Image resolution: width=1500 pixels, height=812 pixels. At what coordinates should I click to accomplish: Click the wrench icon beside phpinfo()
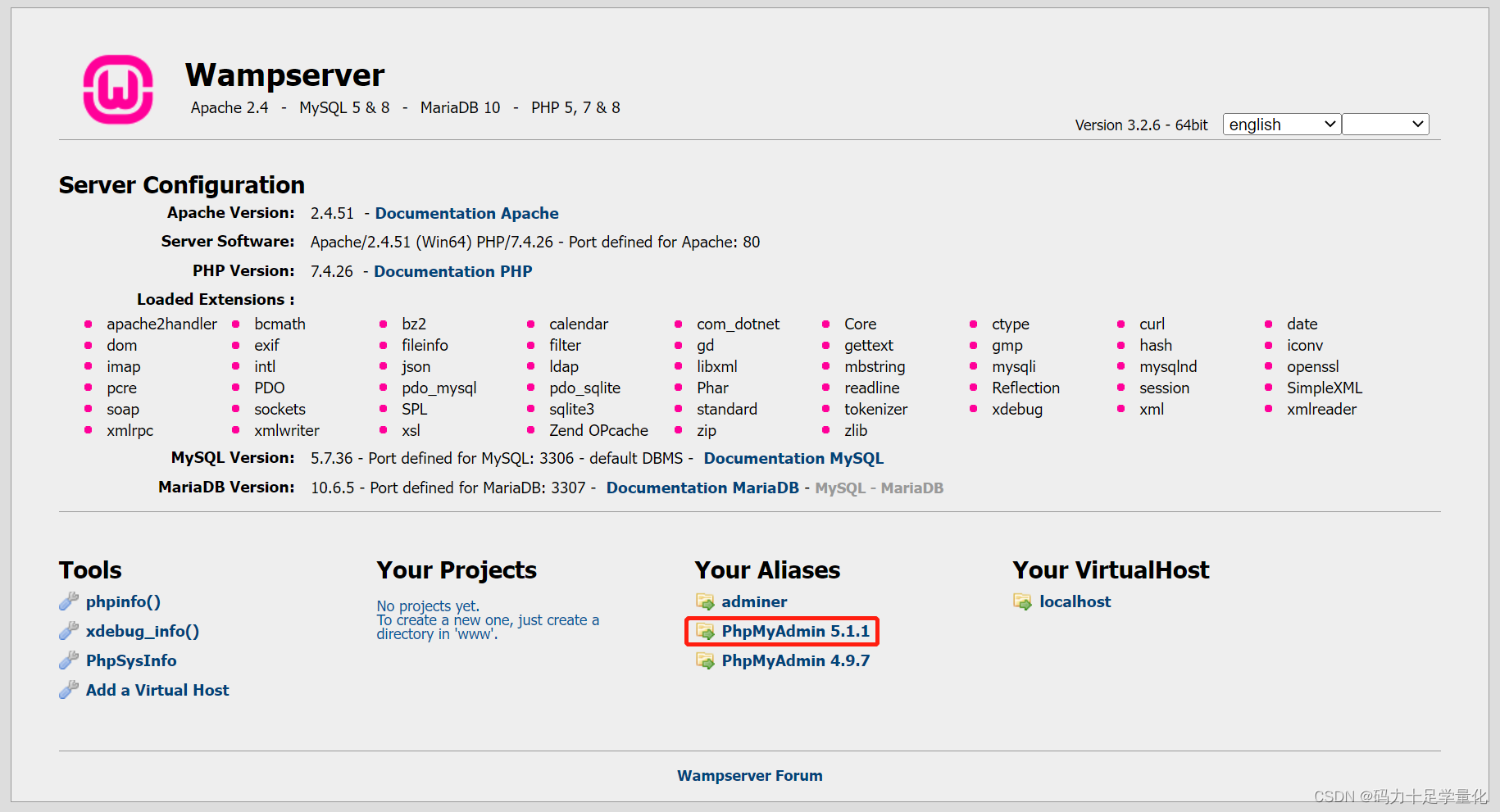click(69, 601)
